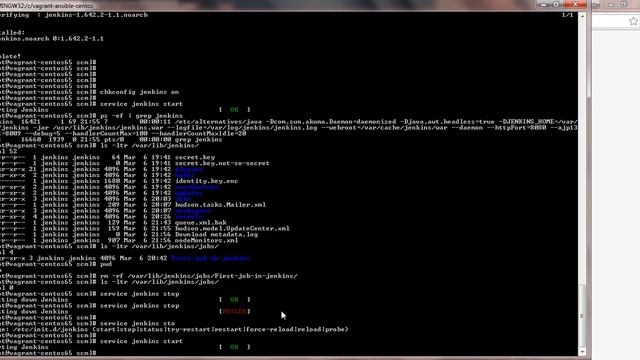The width and height of the screenshot is (640, 360).
Task: Click the 'Download metadata.log' file name
Action: (216, 234)
